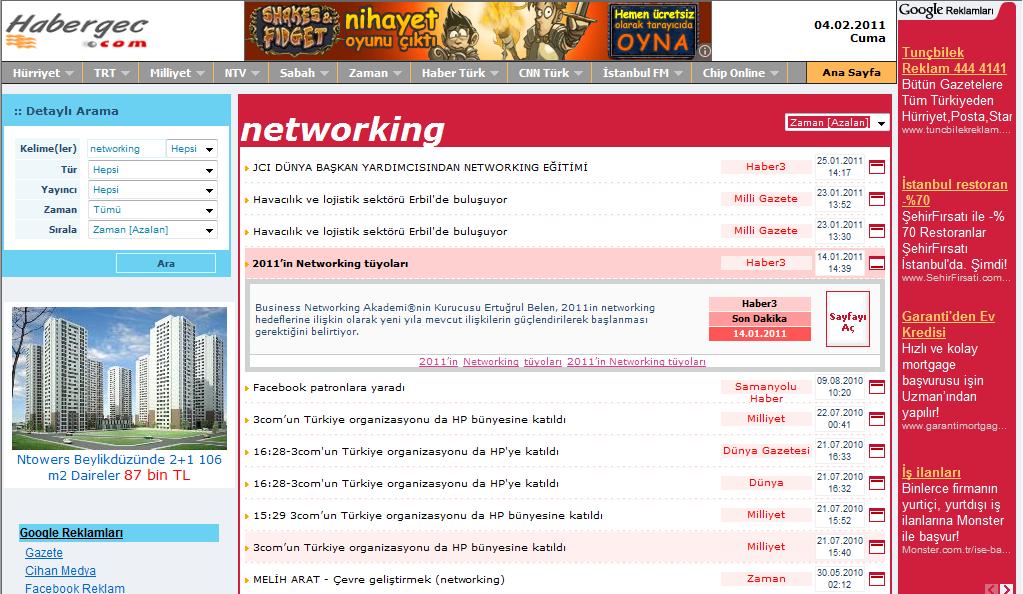Viewport: 1023px width, 594px height.
Task: Open İş ilanları ad link
Action: coord(931,472)
